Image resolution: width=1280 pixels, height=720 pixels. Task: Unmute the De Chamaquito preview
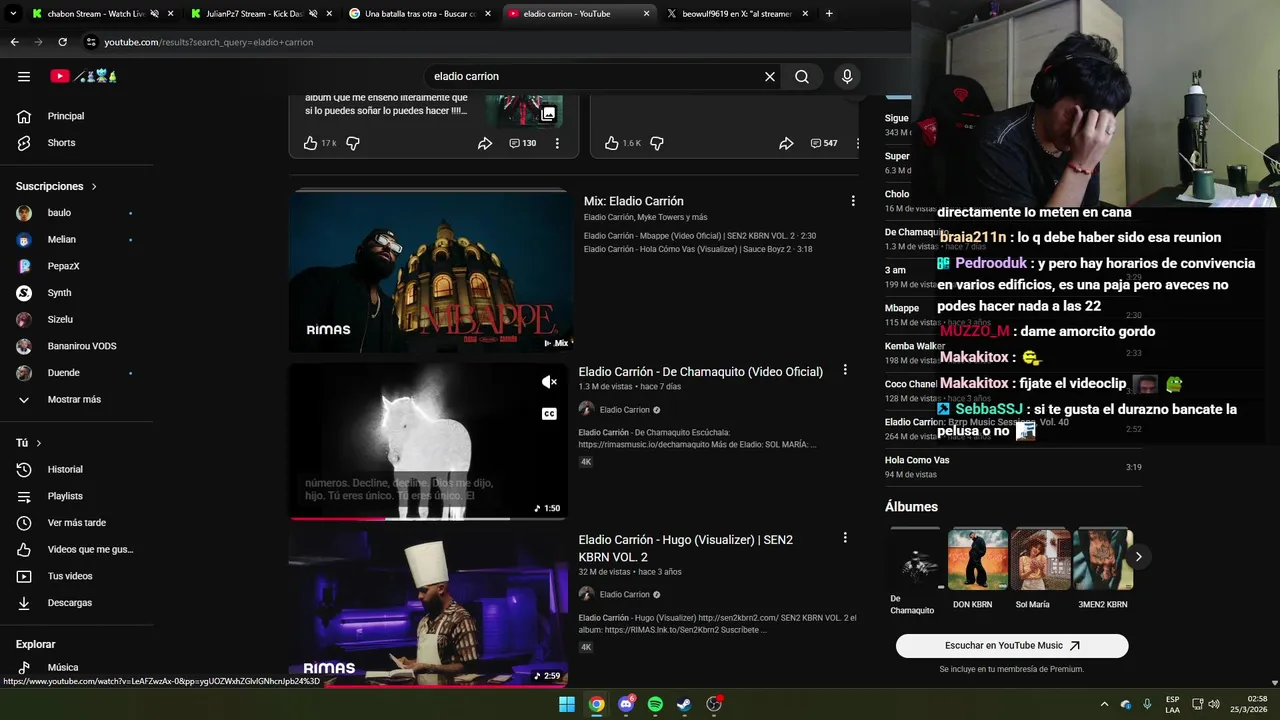click(x=549, y=382)
